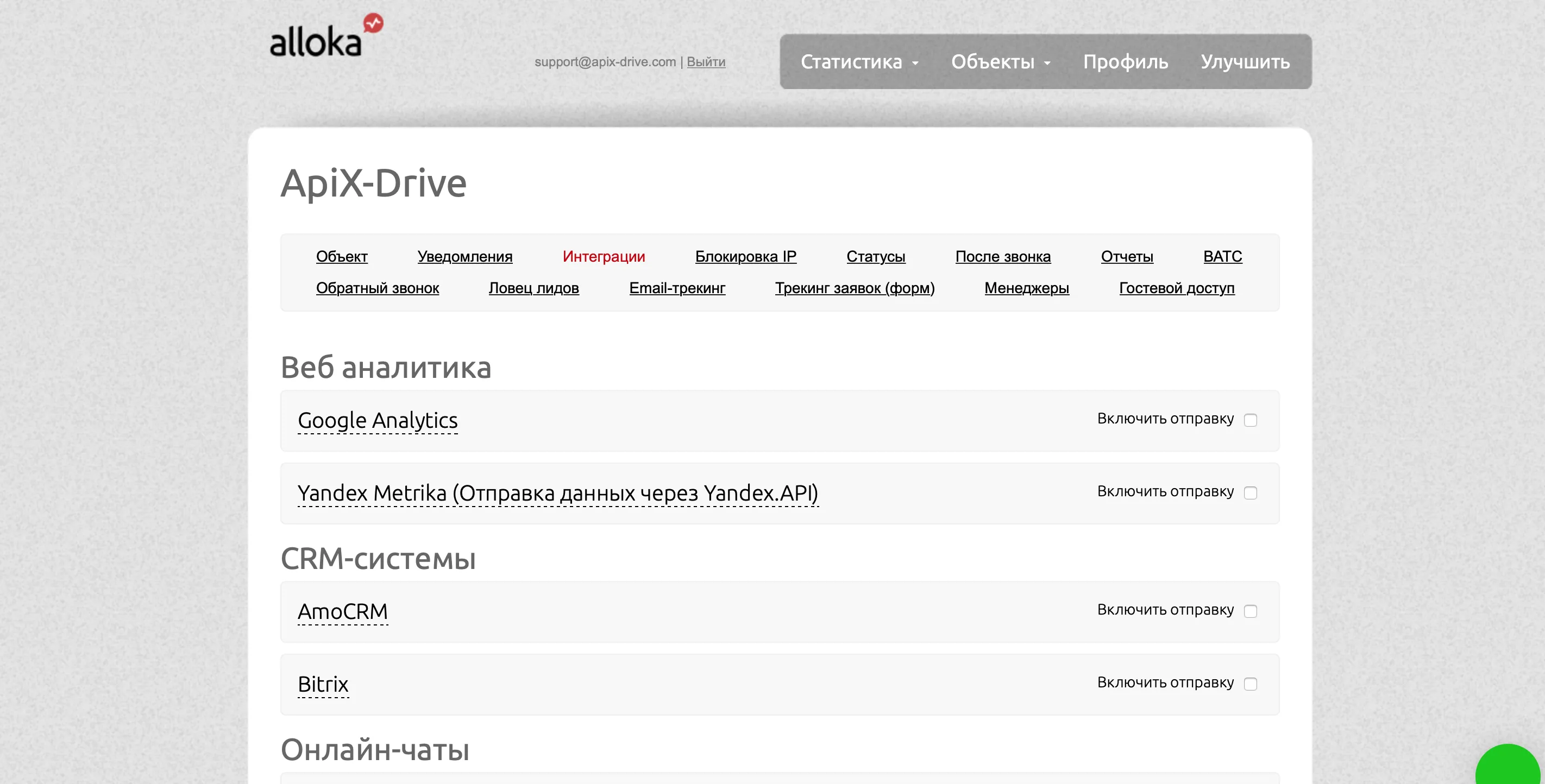Enable sending for Yandex Metrika
Viewport: 1545px width, 784px height.
[1250, 492]
